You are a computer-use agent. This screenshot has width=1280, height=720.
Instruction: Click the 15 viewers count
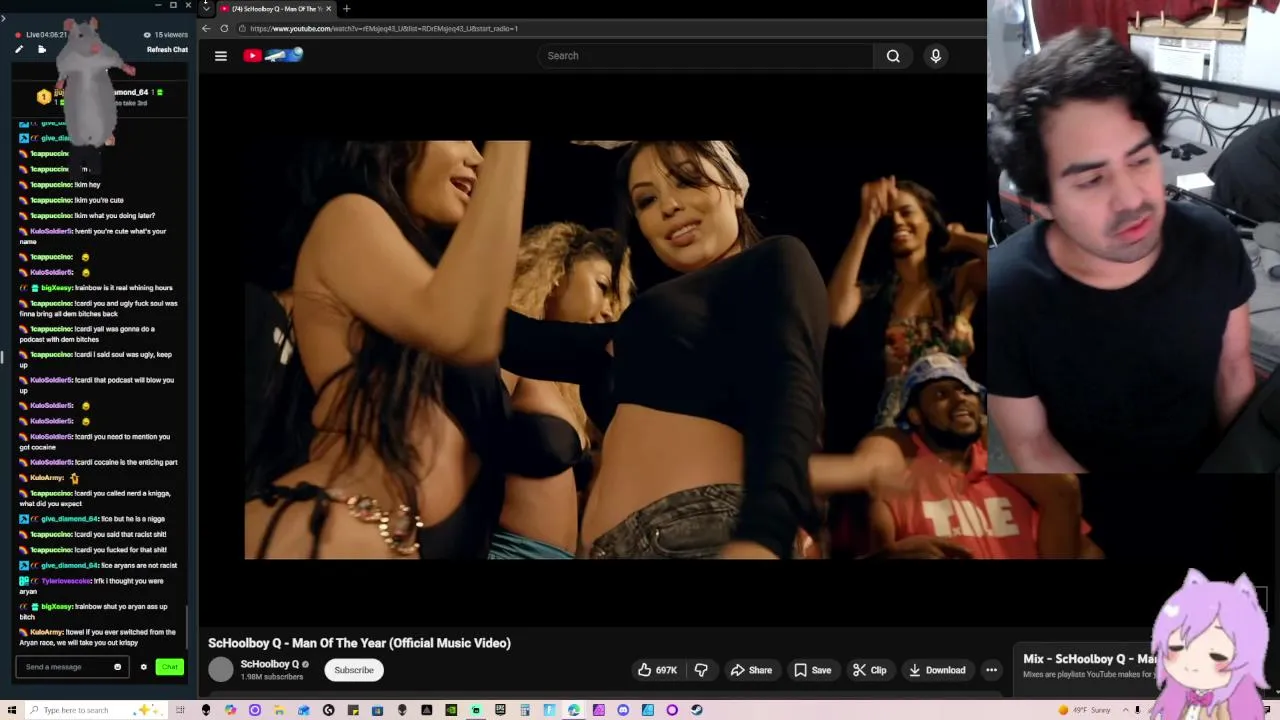(170, 35)
